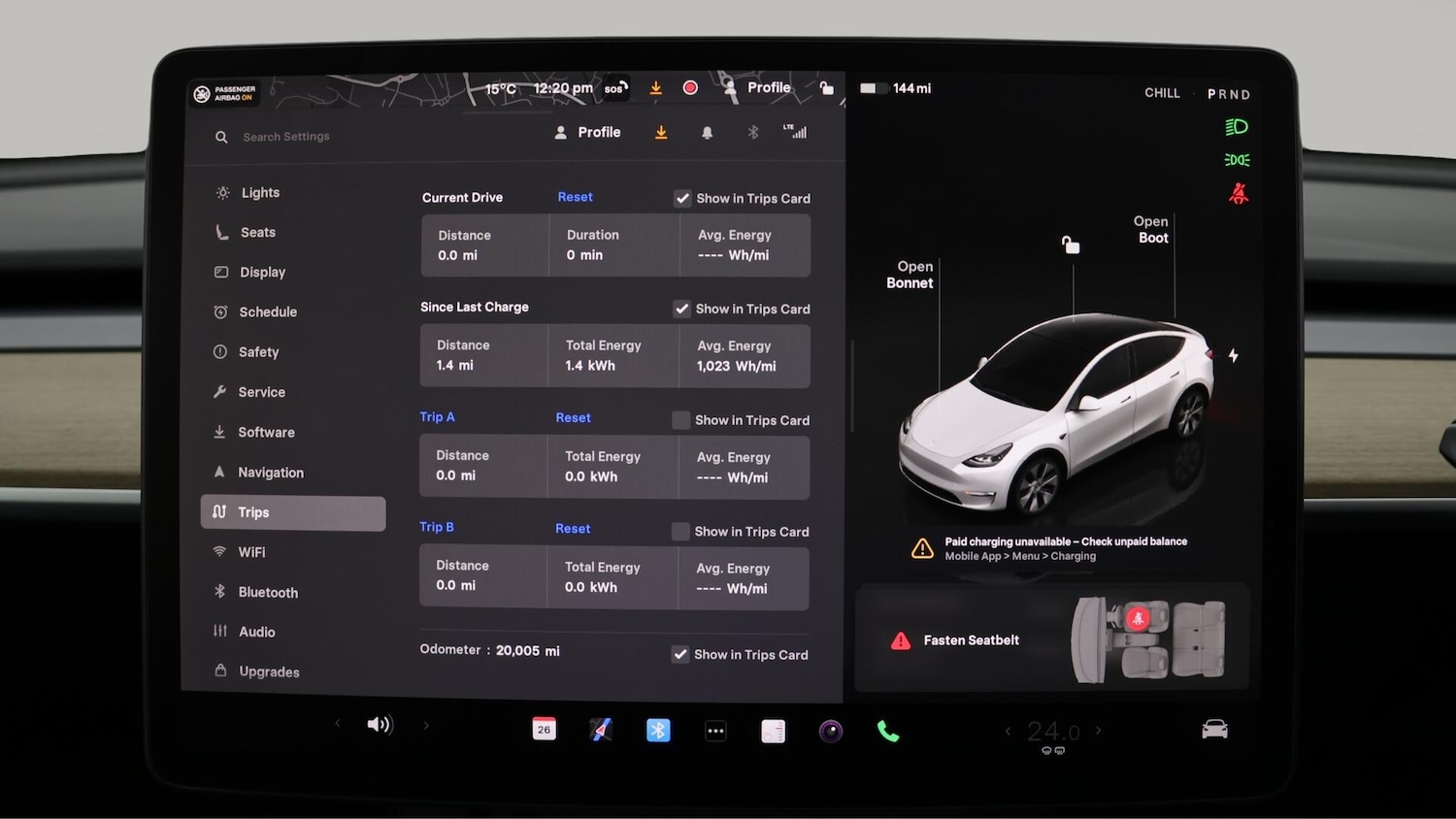Open the Software settings section
This screenshot has width=1456, height=819.
266,432
